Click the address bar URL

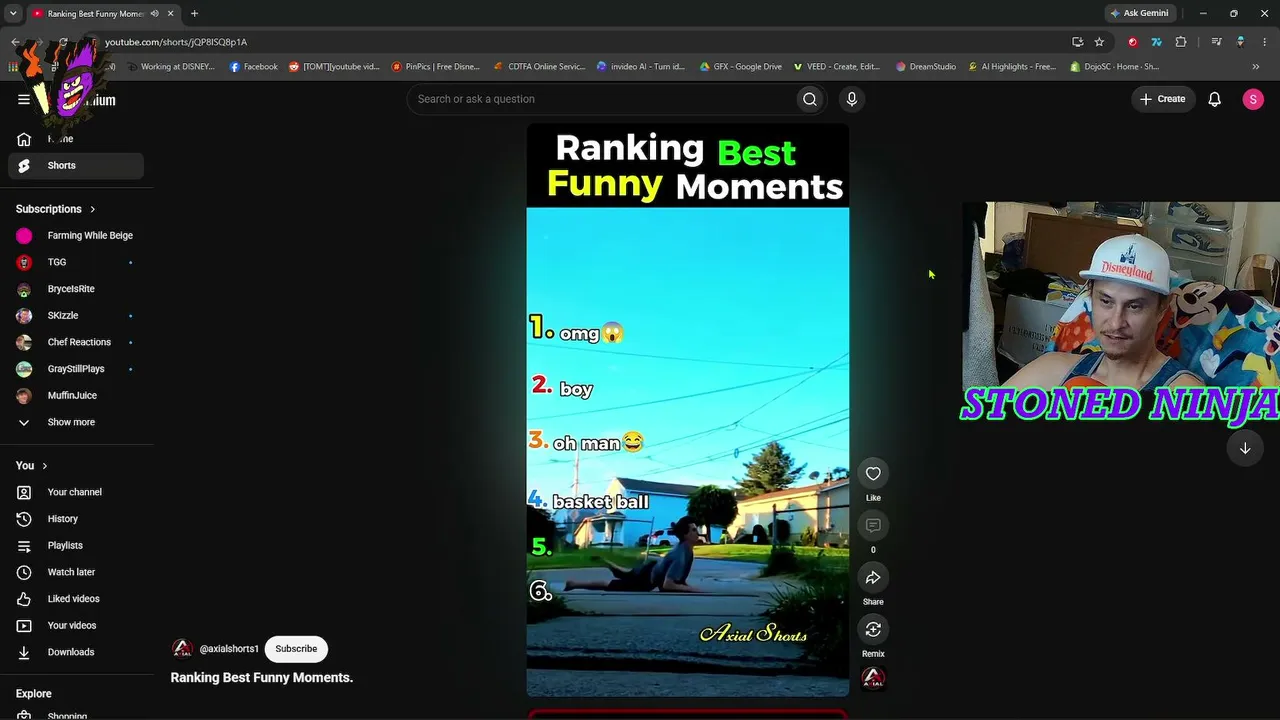[176, 42]
